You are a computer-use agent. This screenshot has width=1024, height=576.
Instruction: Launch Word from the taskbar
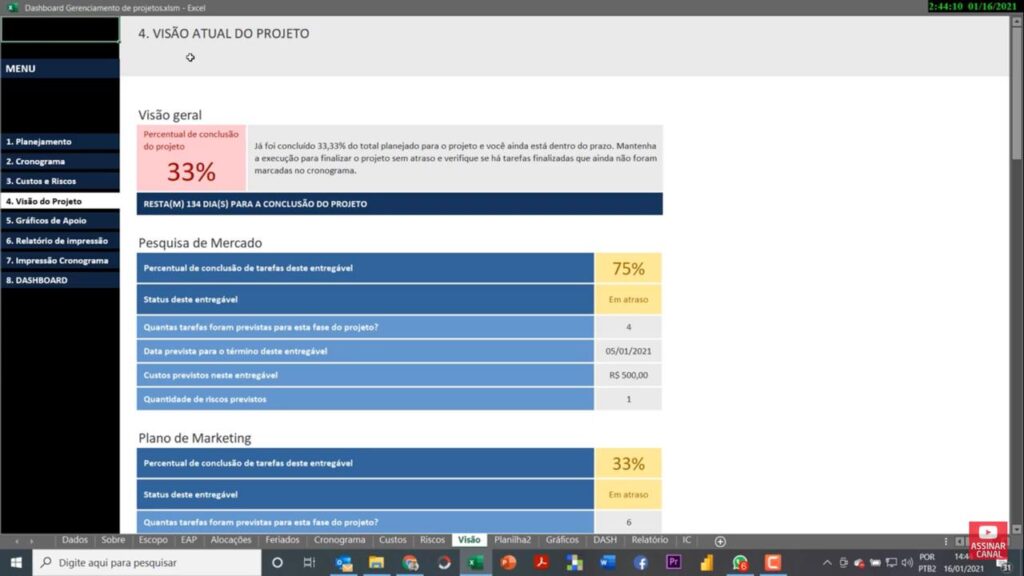coord(606,561)
